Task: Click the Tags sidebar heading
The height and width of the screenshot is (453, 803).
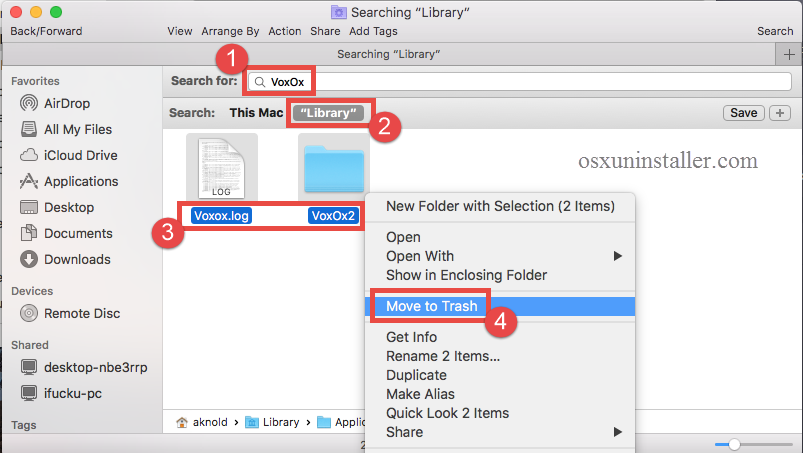Action: pyautogui.click(x=24, y=425)
